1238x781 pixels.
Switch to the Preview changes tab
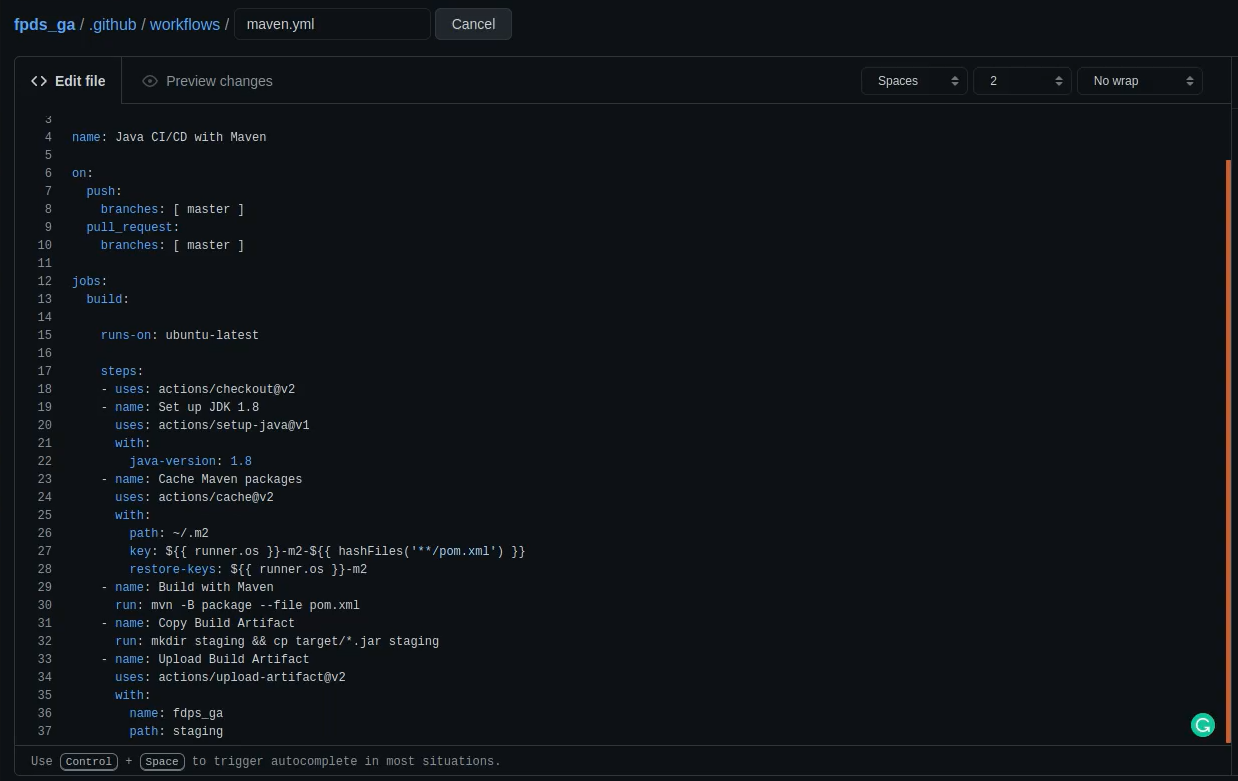pos(207,81)
